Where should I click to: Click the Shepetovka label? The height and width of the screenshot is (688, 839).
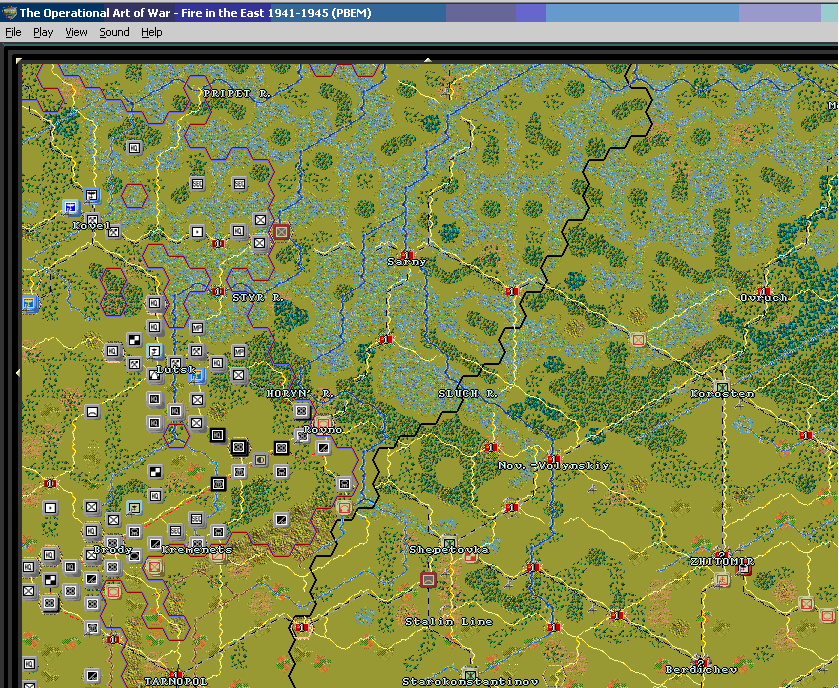pyautogui.click(x=449, y=549)
